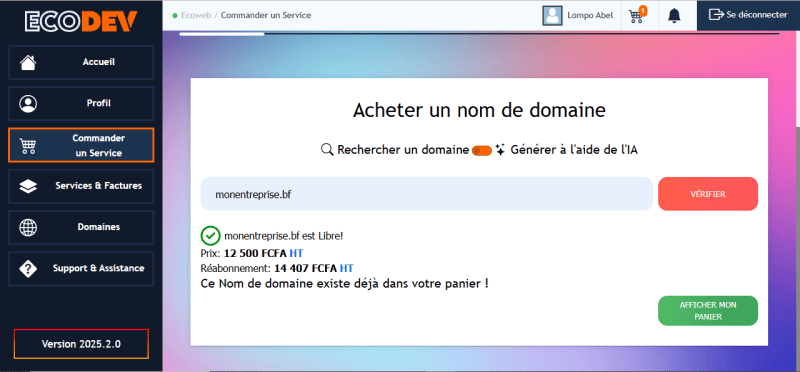Click the Rechercher un domaine label
This screenshot has height=372, width=800.
click(x=403, y=150)
